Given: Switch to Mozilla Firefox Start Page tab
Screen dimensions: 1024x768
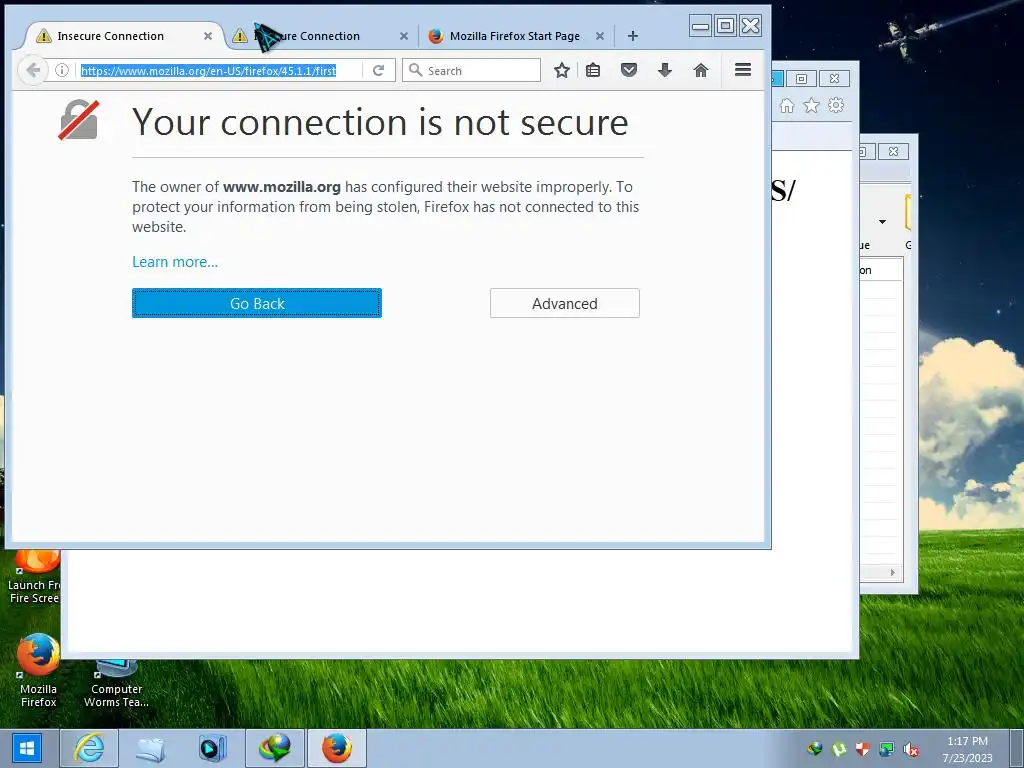Looking at the screenshot, I should click(x=515, y=36).
